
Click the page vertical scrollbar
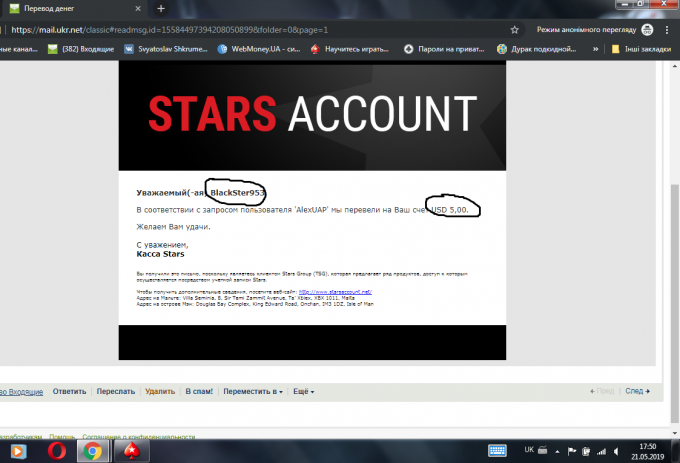coord(674,303)
